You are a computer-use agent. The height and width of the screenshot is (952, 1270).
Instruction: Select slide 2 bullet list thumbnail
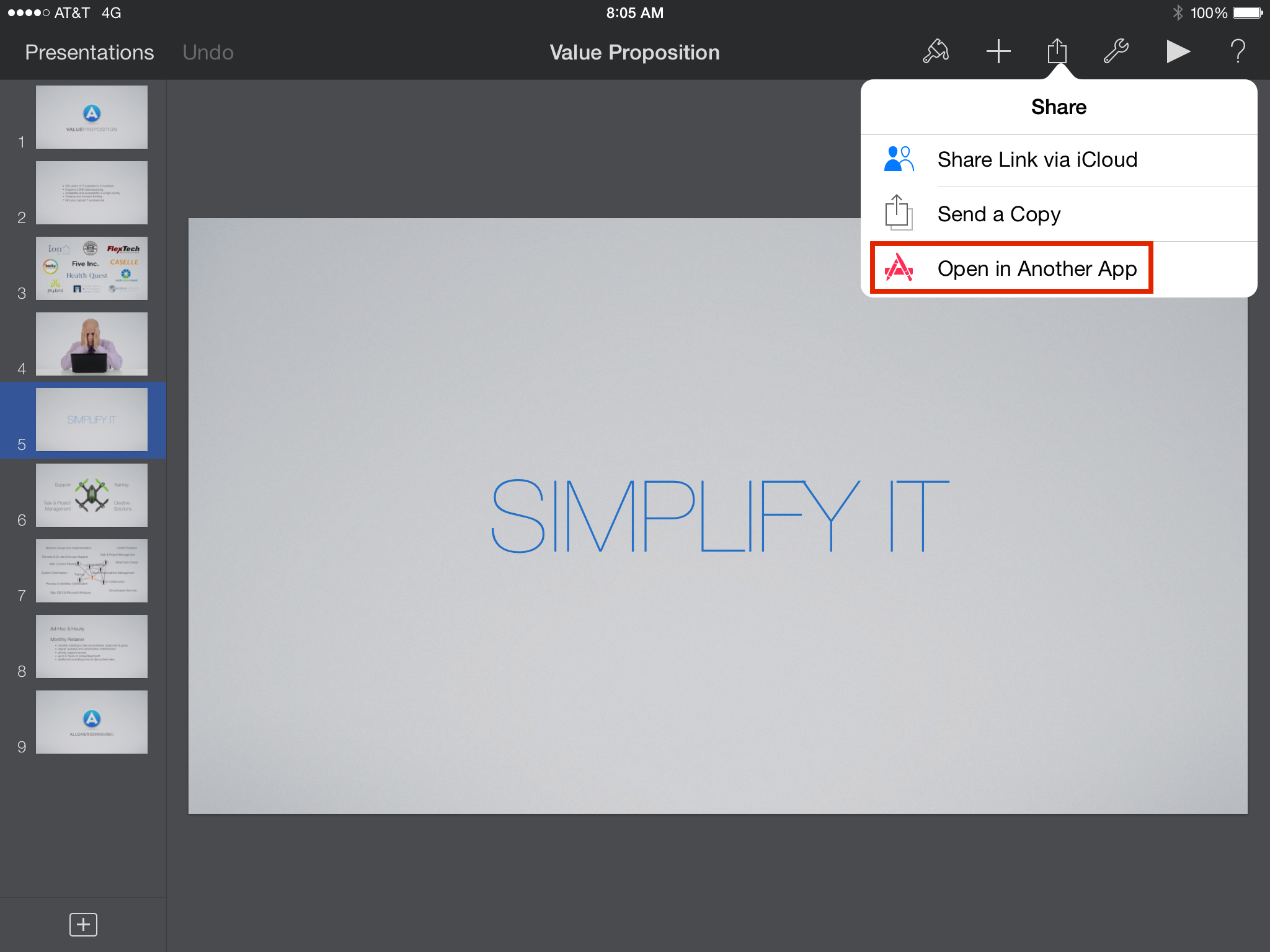click(x=92, y=193)
